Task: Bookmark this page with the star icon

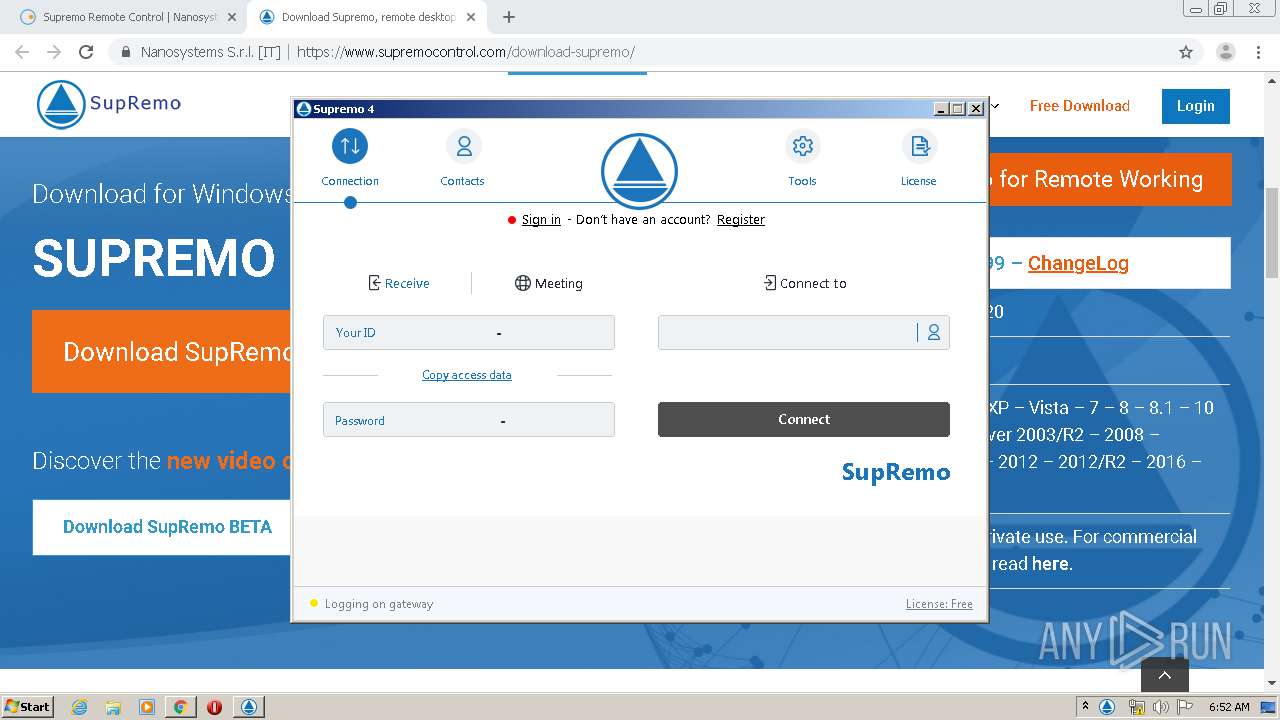Action: click(x=1186, y=52)
